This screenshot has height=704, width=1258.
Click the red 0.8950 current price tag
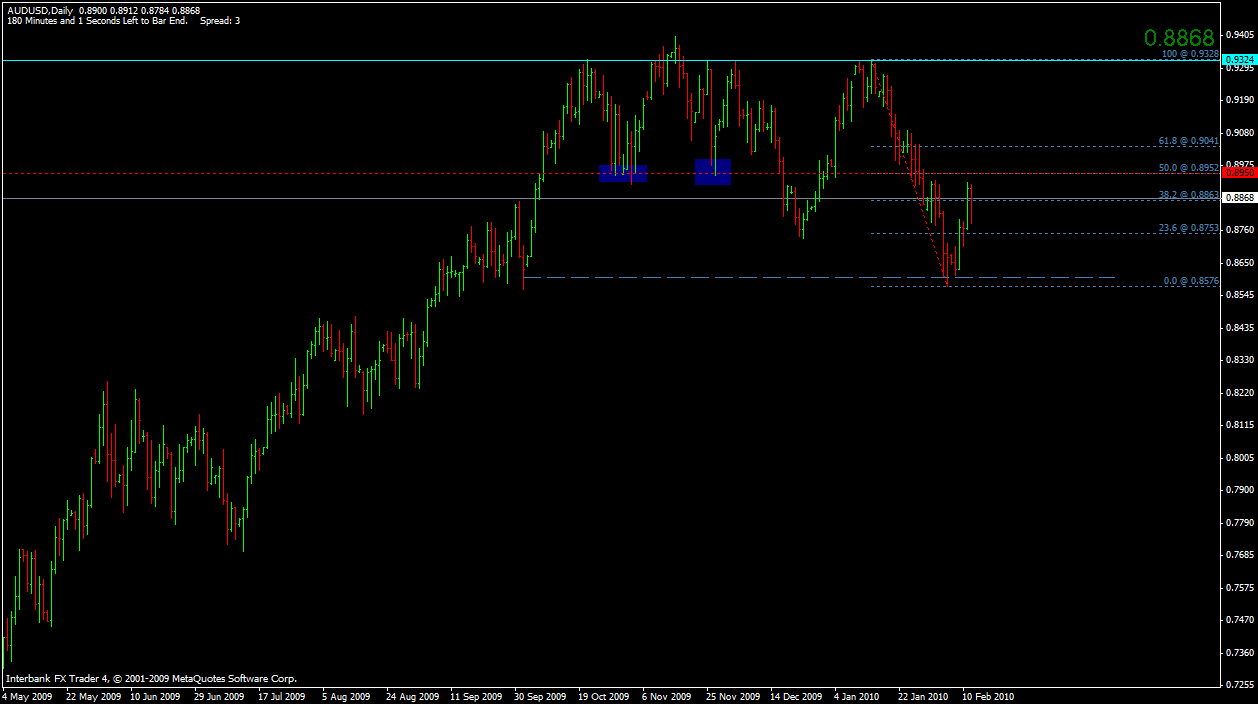1240,172
